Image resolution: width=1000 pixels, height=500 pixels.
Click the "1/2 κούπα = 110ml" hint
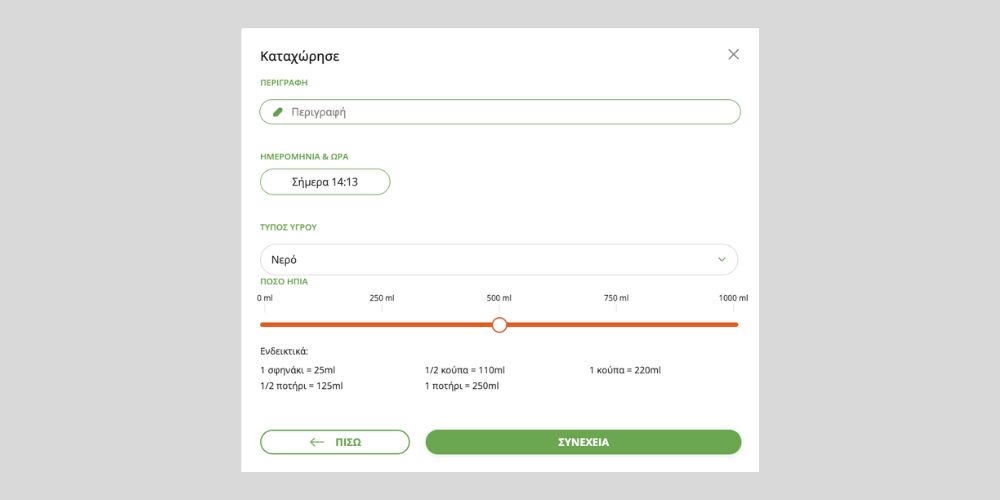[x=464, y=370]
